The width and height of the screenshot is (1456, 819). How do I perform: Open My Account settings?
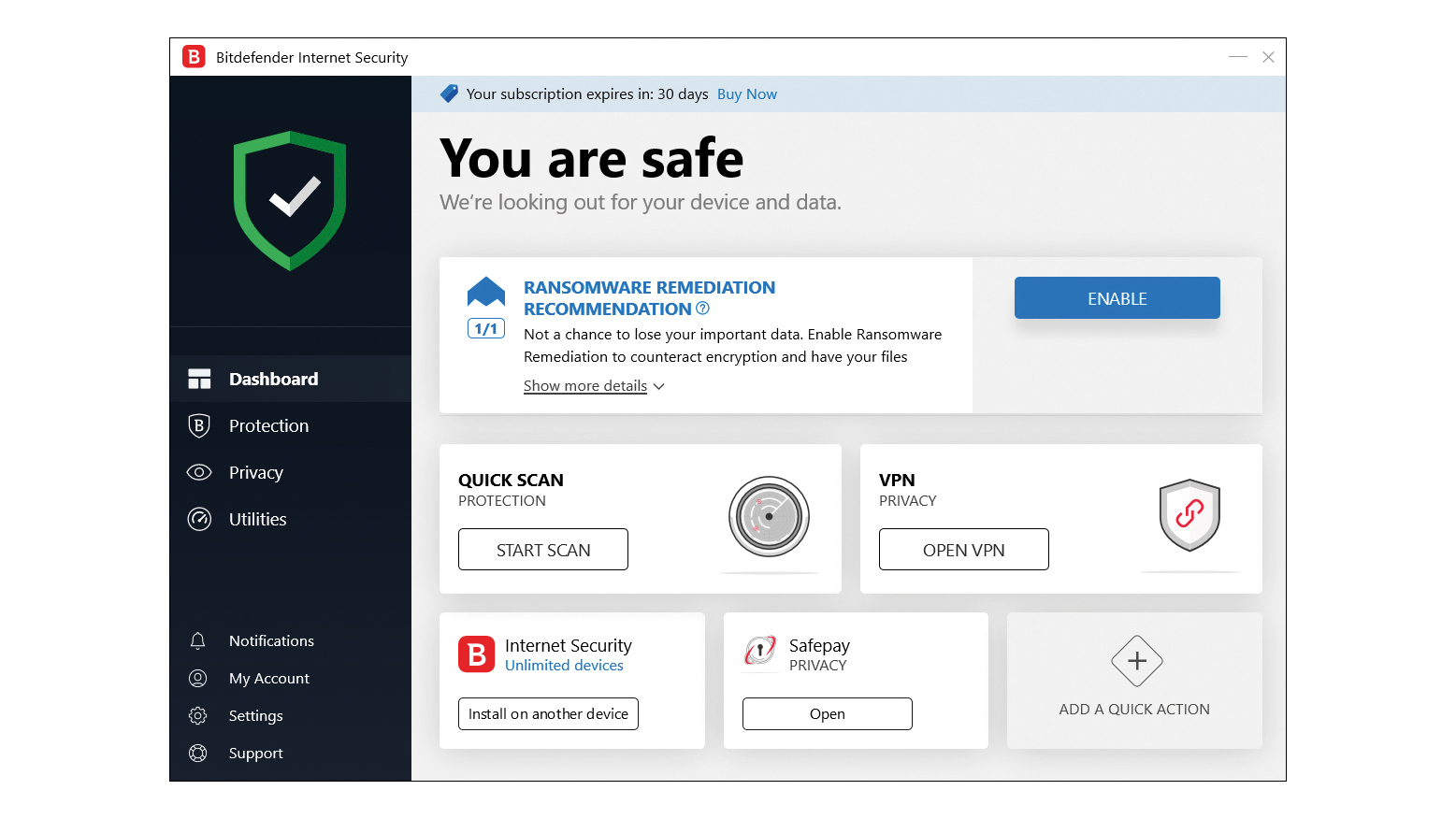click(269, 678)
